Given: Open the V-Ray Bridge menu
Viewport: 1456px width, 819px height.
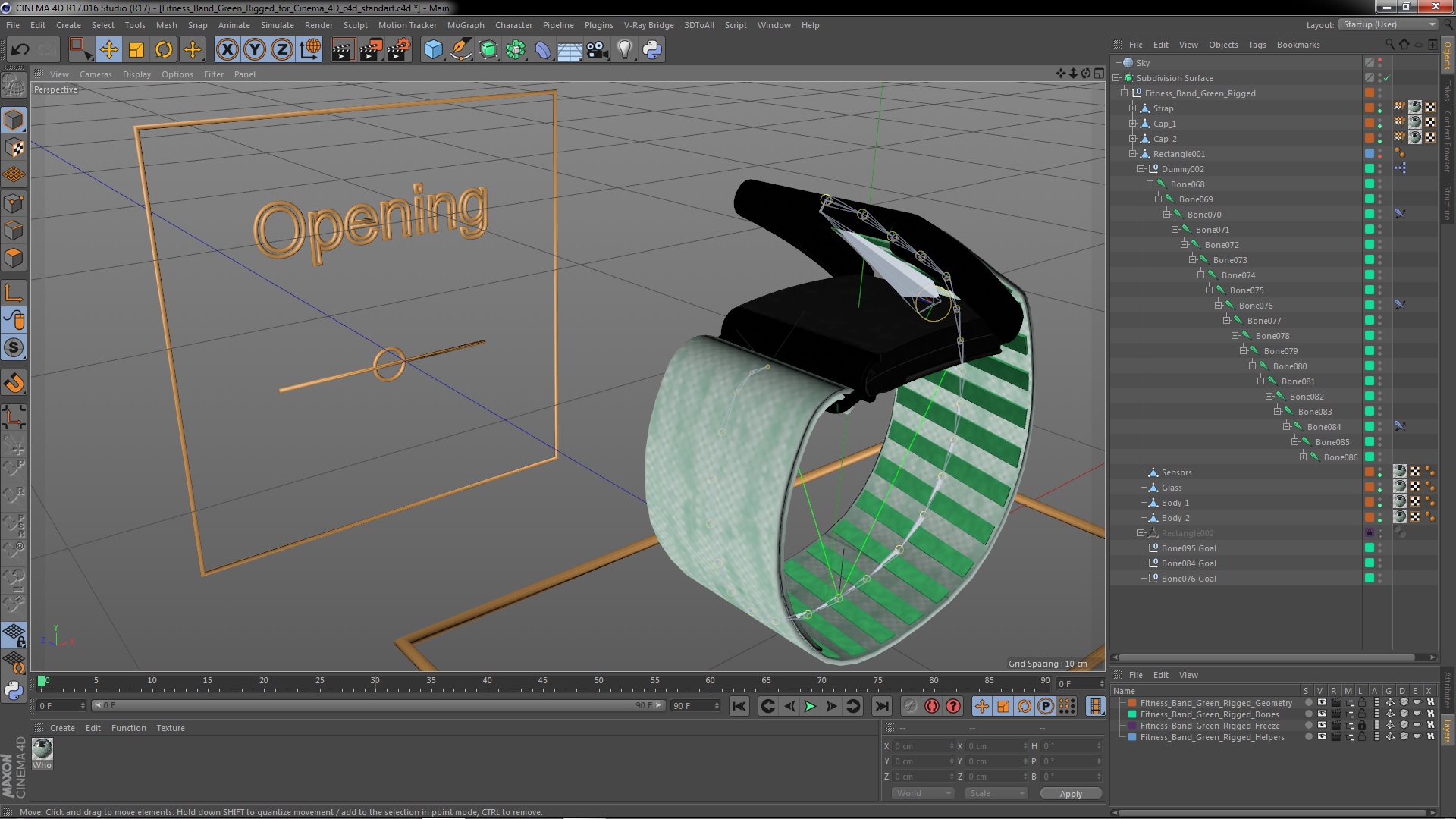Looking at the screenshot, I should pos(648,25).
